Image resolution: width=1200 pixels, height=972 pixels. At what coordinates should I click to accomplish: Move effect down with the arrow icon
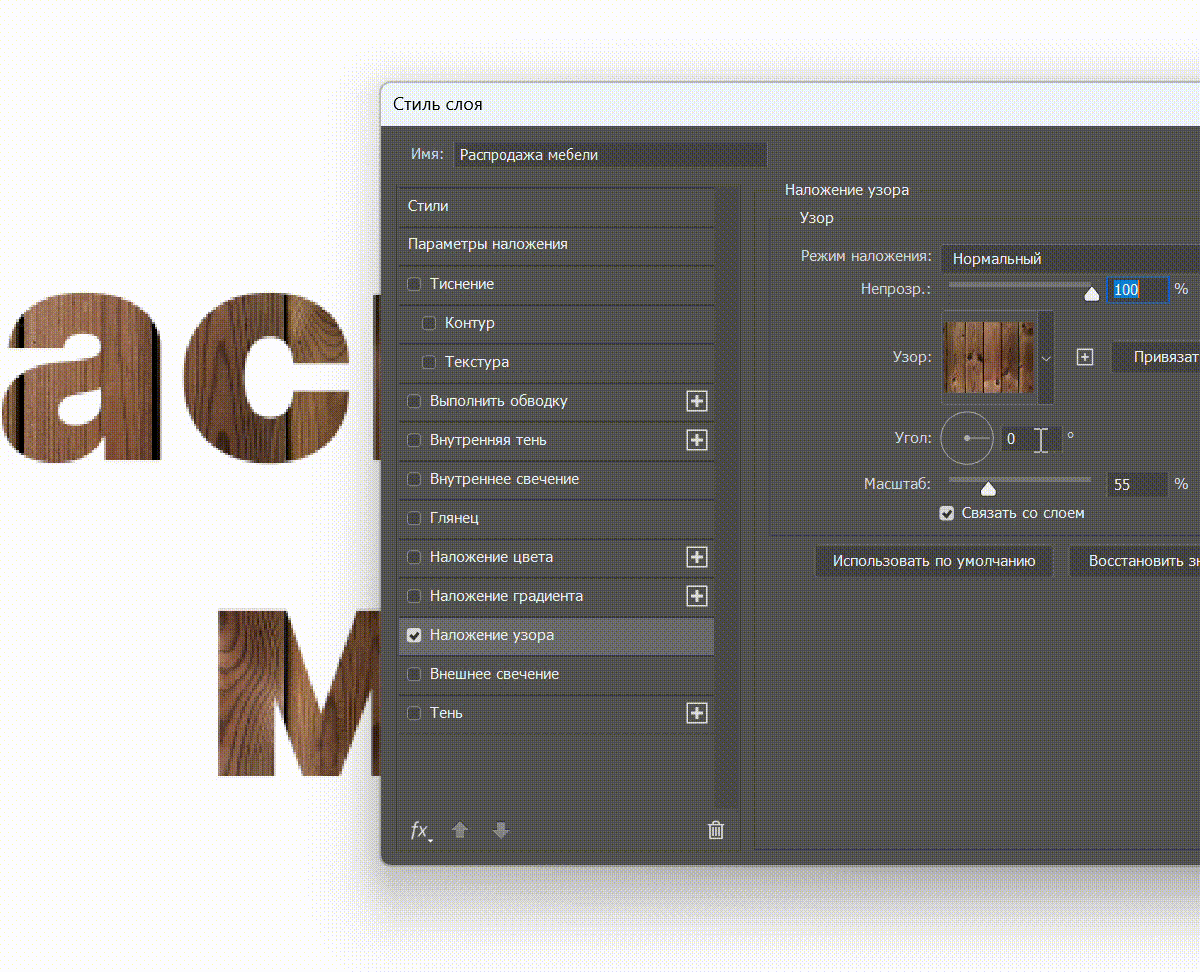tap(501, 830)
